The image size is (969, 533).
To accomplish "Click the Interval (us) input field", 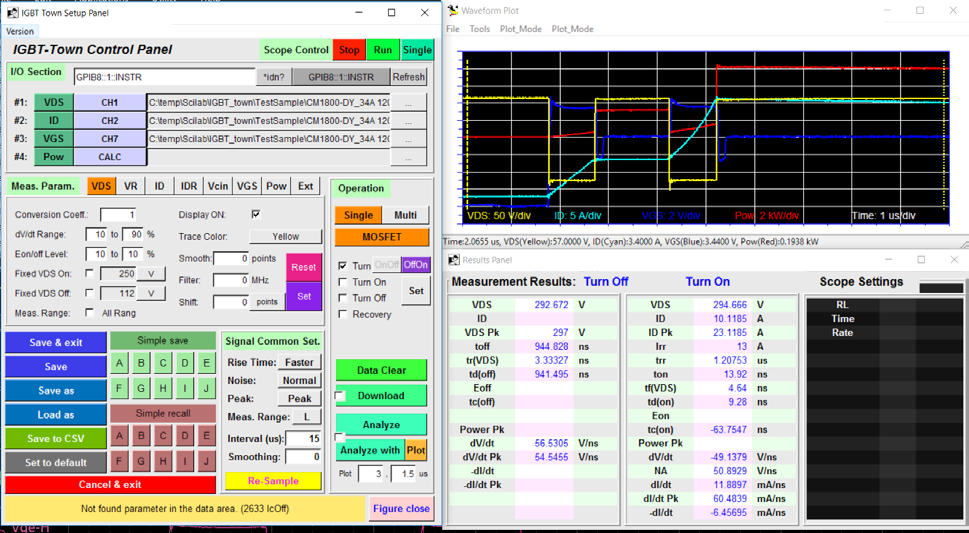I will [x=303, y=438].
